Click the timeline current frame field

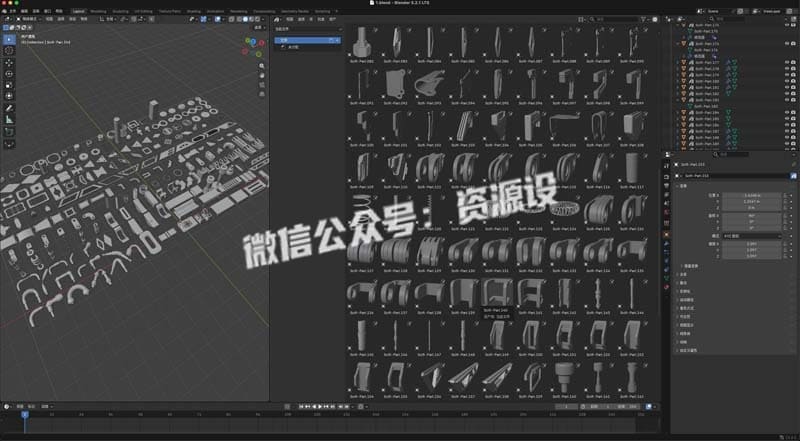(x=566, y=406)
